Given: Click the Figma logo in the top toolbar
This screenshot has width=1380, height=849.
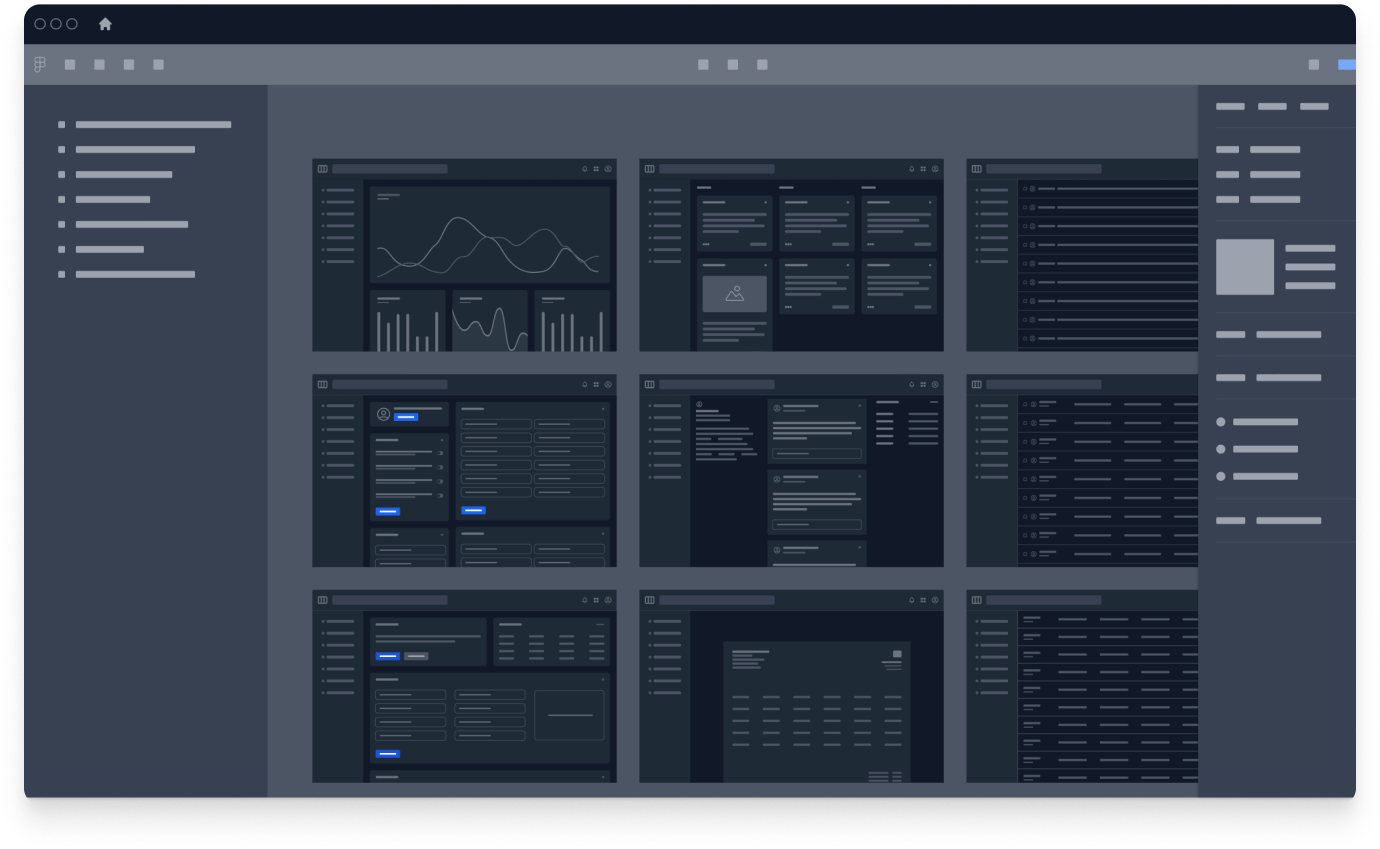Looking at the screenshot, I should pos(40,64).
